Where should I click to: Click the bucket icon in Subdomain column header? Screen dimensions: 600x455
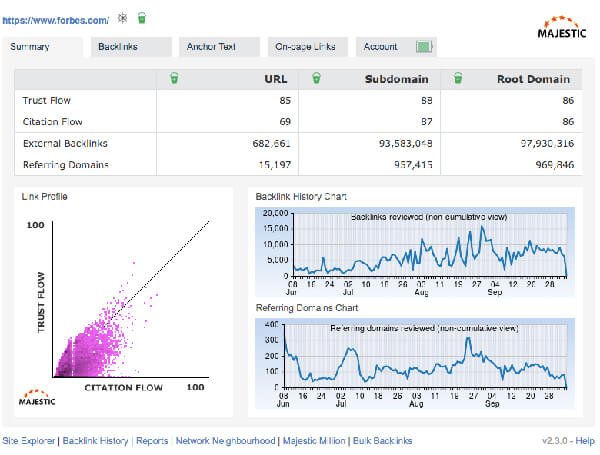click(316, 78)
